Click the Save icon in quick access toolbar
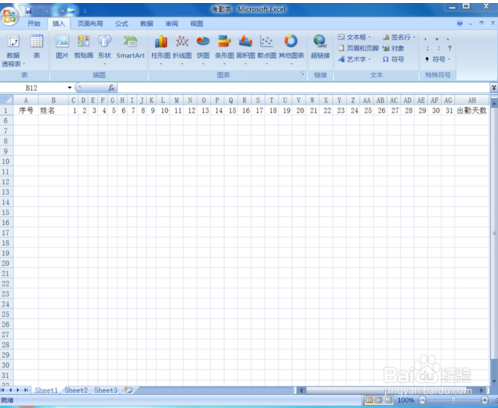The image size is (498, 408). tap(29, 11)
